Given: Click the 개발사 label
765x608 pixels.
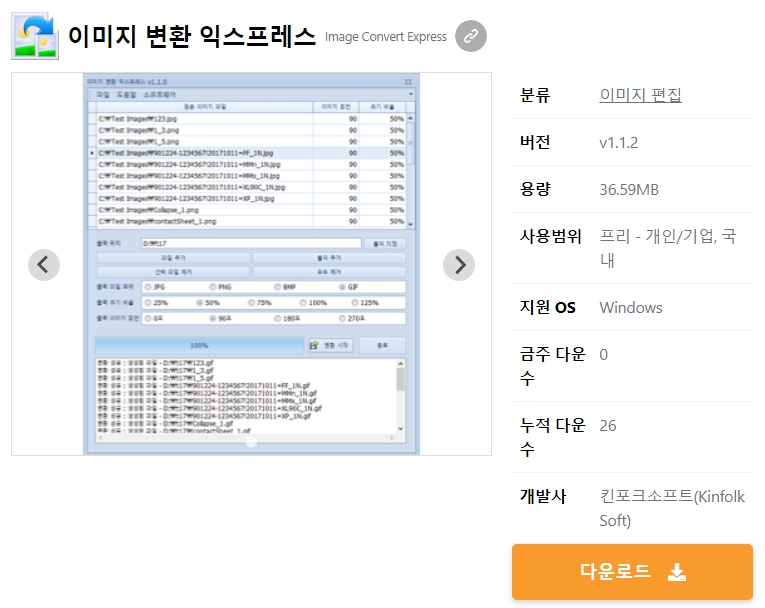Looking at the screenshot, I should [543, 496].
